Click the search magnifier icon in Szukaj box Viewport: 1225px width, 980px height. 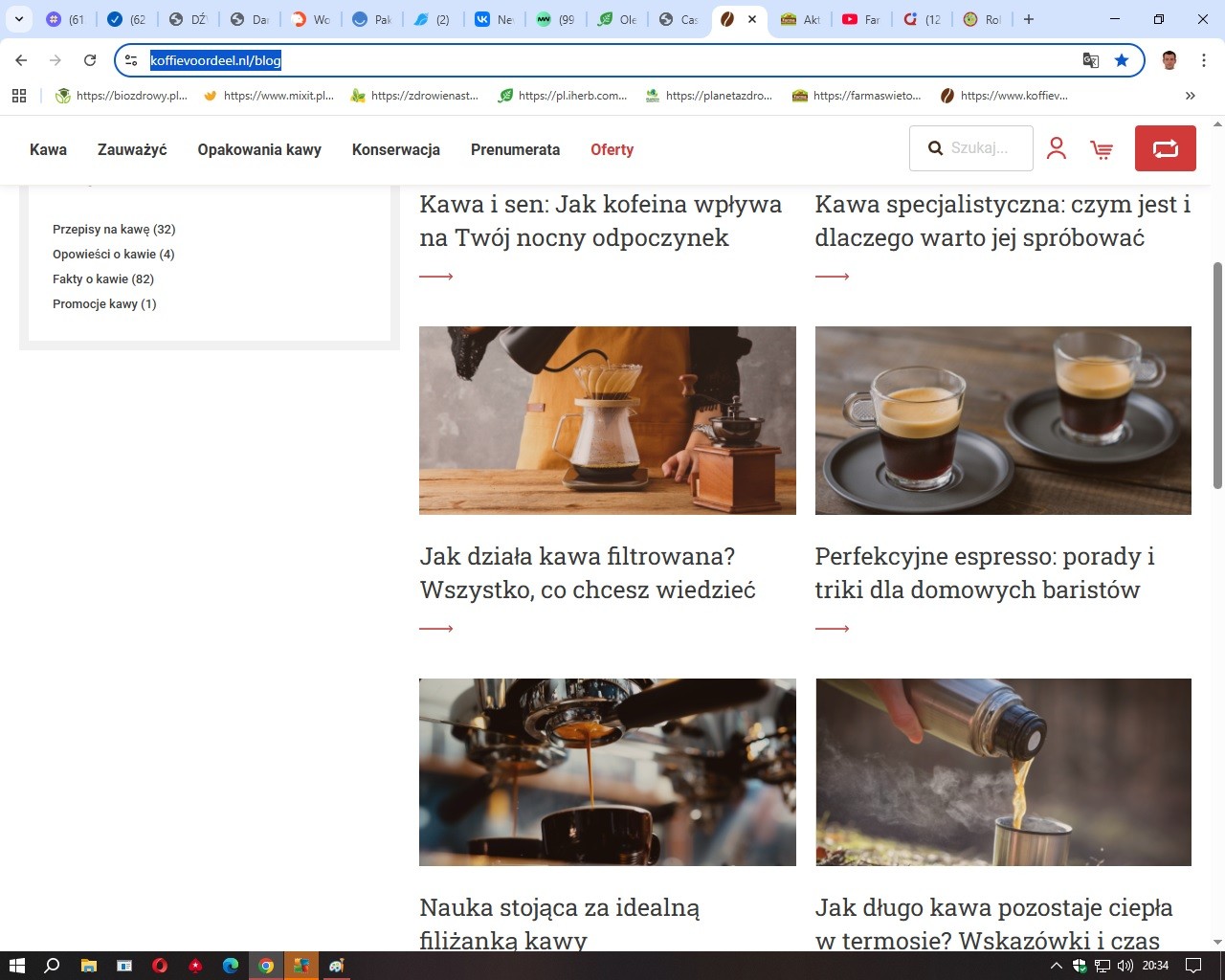pos(935,148)
